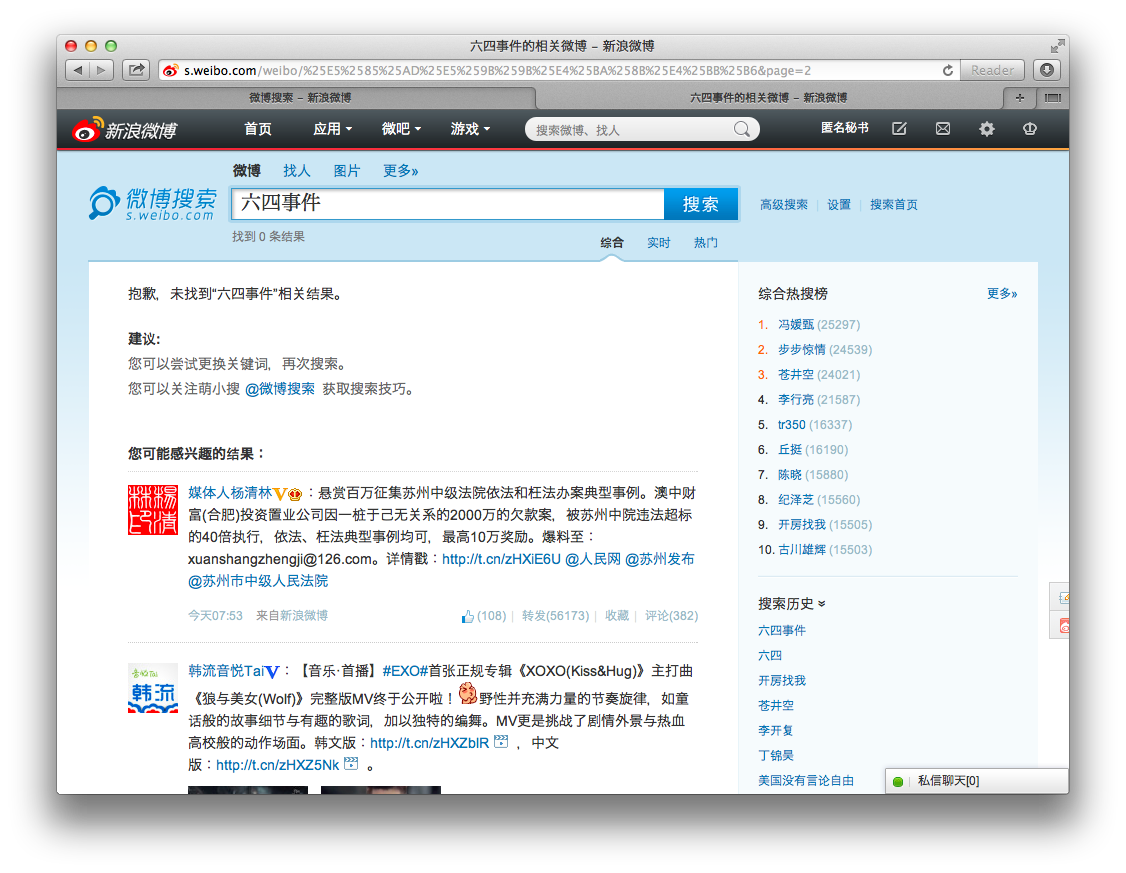
Task: Open the 应用 dropdown menu
Action: point(332,129)
